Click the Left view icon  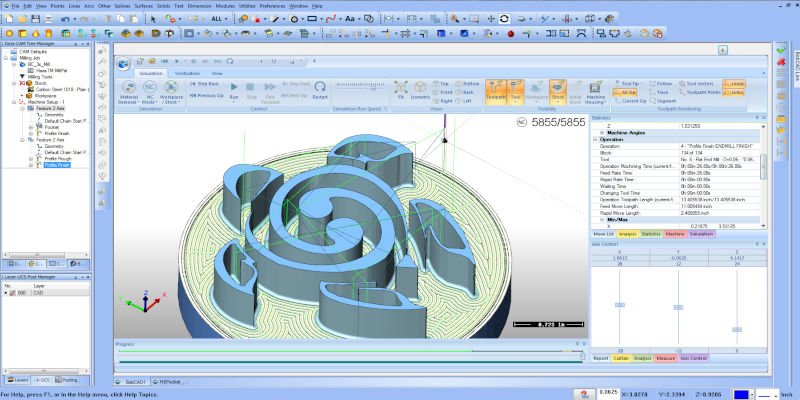[463, 101]
